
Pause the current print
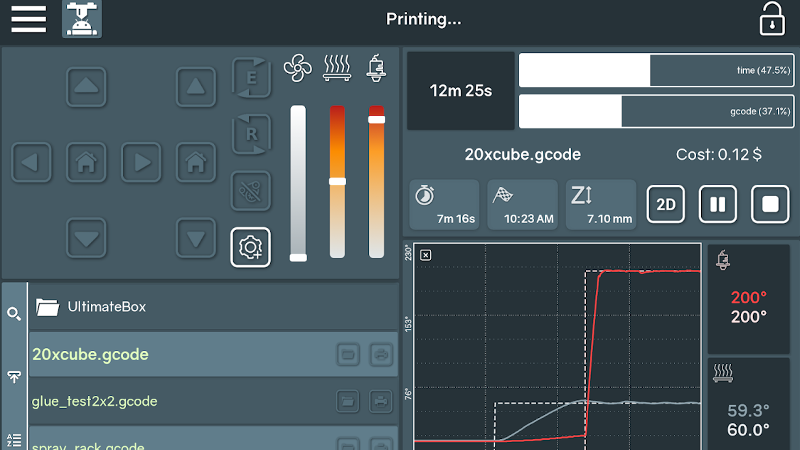point(717,204)
